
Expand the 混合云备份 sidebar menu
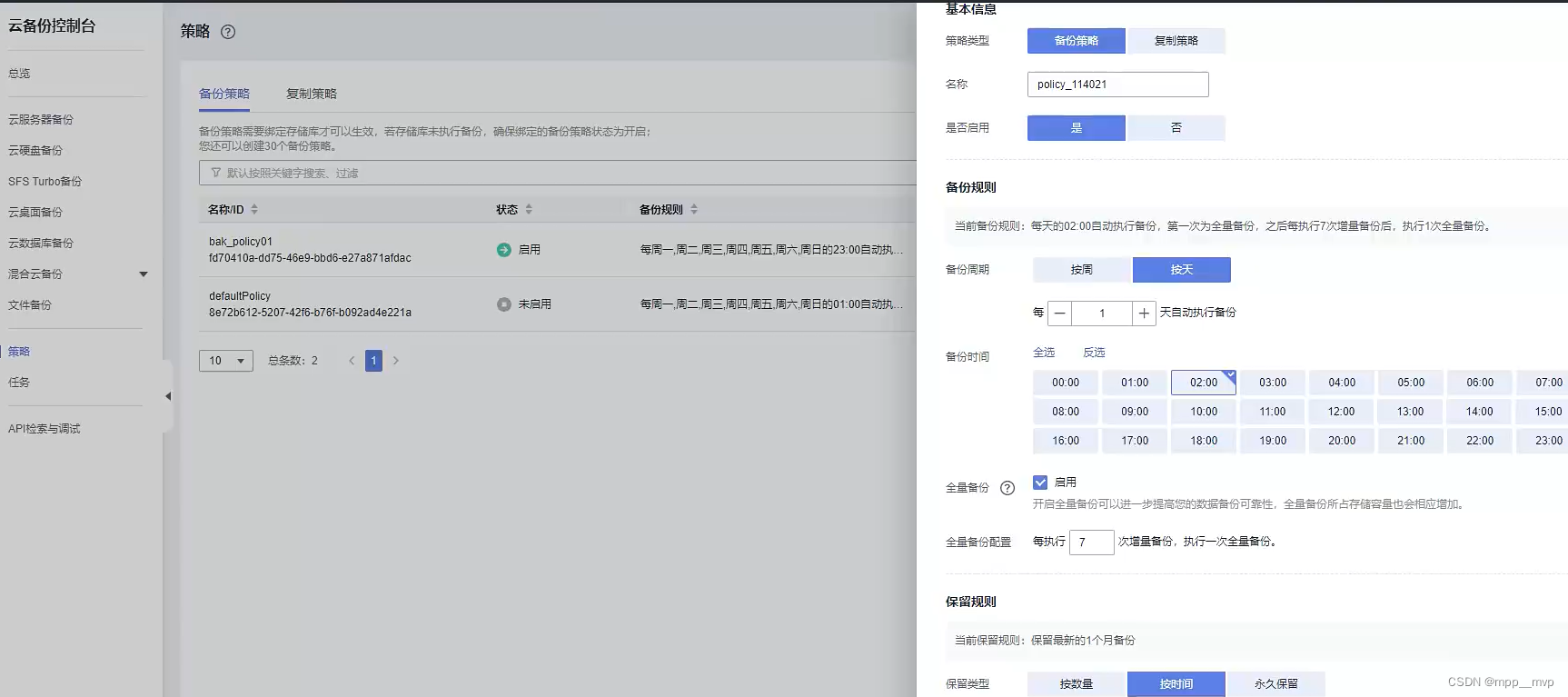pos(143,274)
